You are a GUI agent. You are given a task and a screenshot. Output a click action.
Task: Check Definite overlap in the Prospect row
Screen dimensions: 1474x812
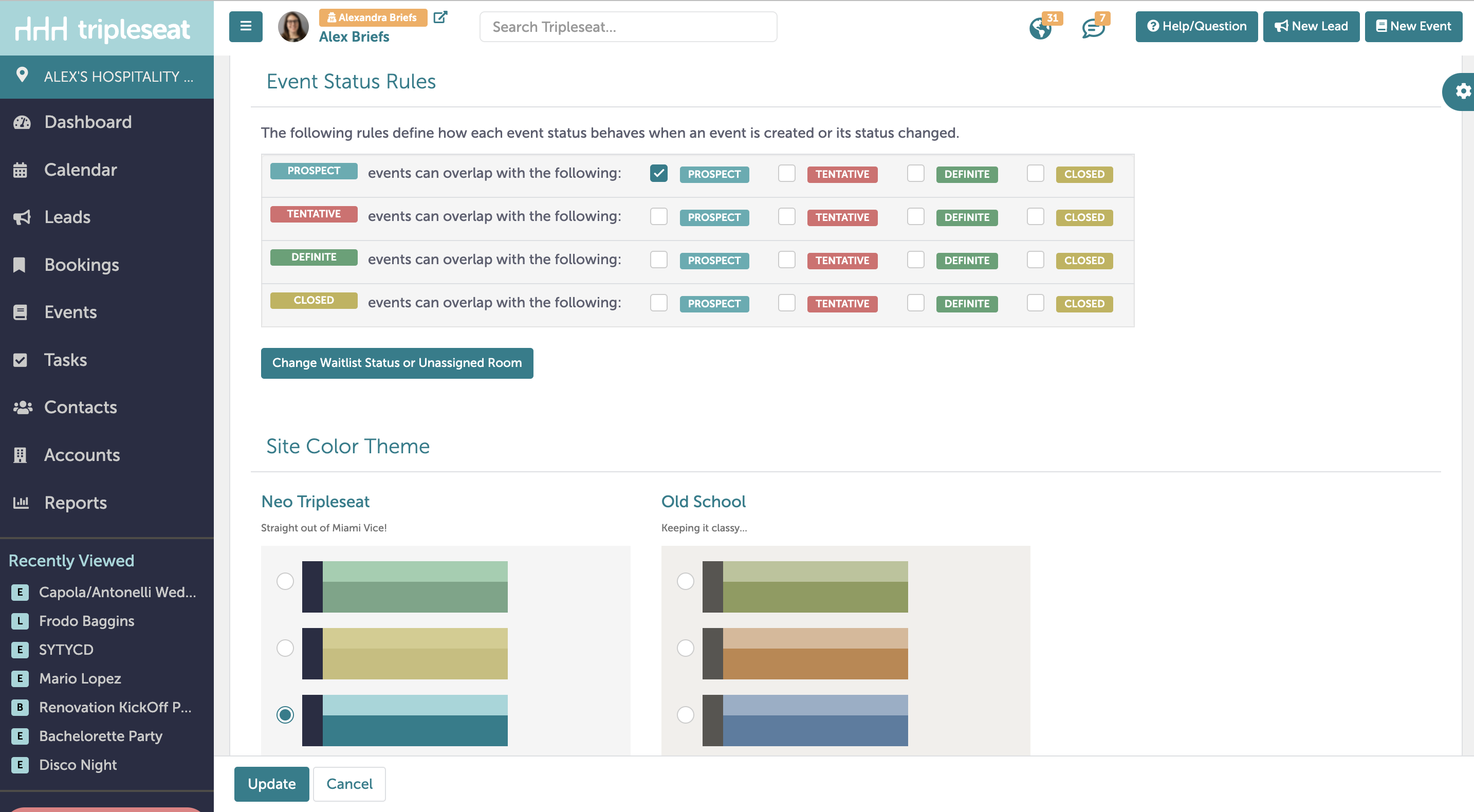915,173
